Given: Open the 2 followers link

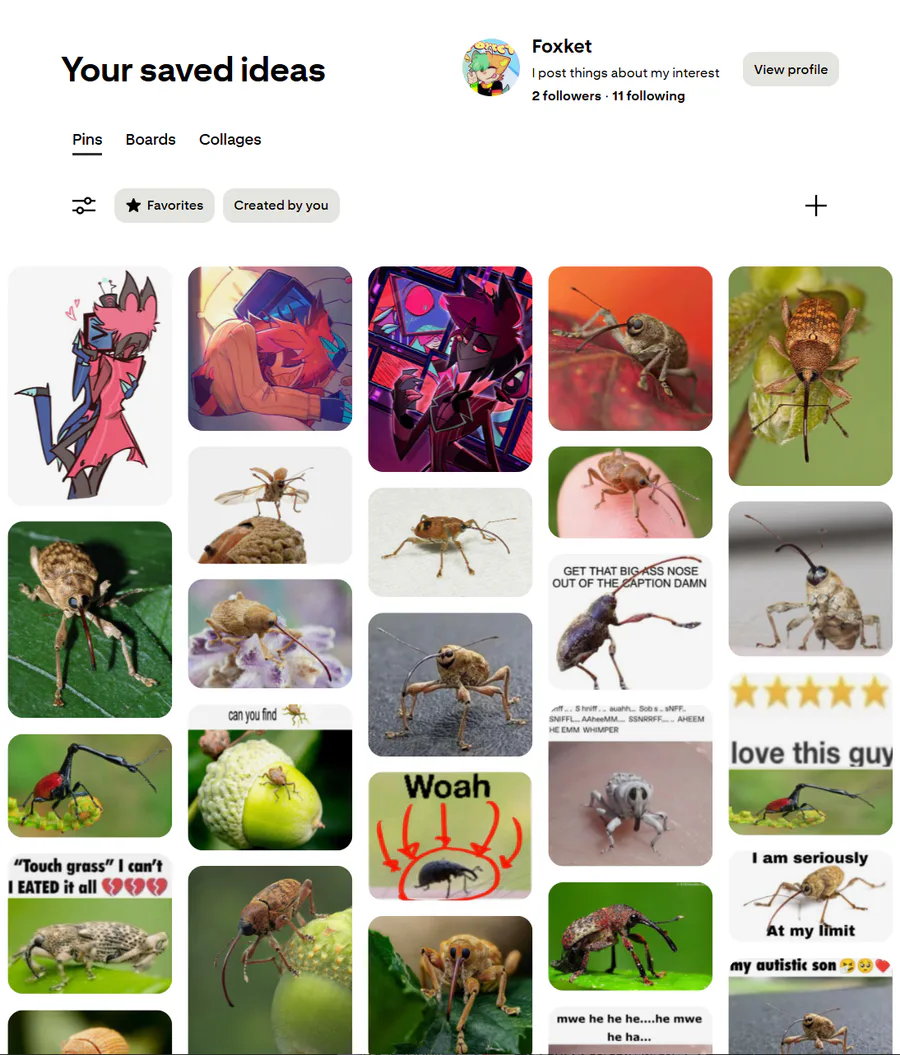Looking at the screenshot, I should pos(566,96).
